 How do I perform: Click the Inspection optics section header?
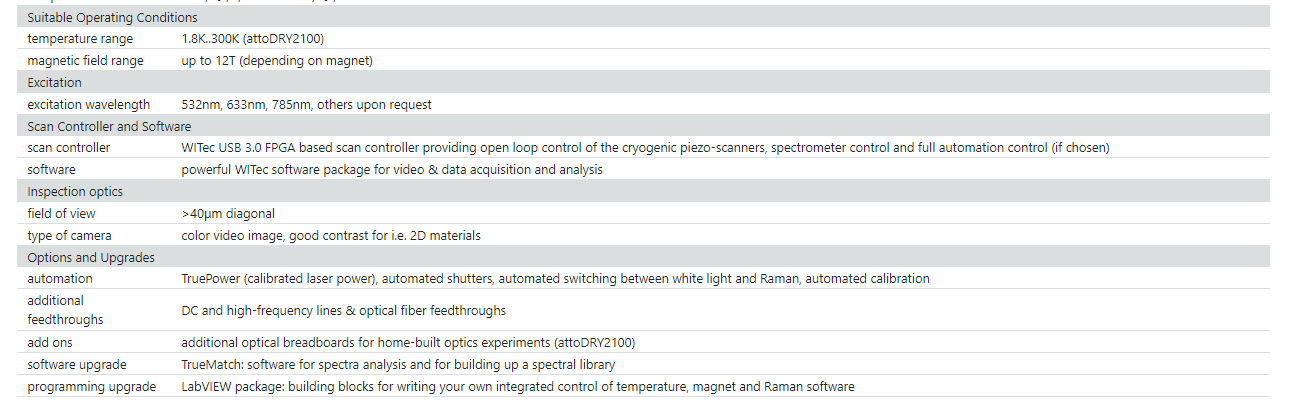click(75, 192)
